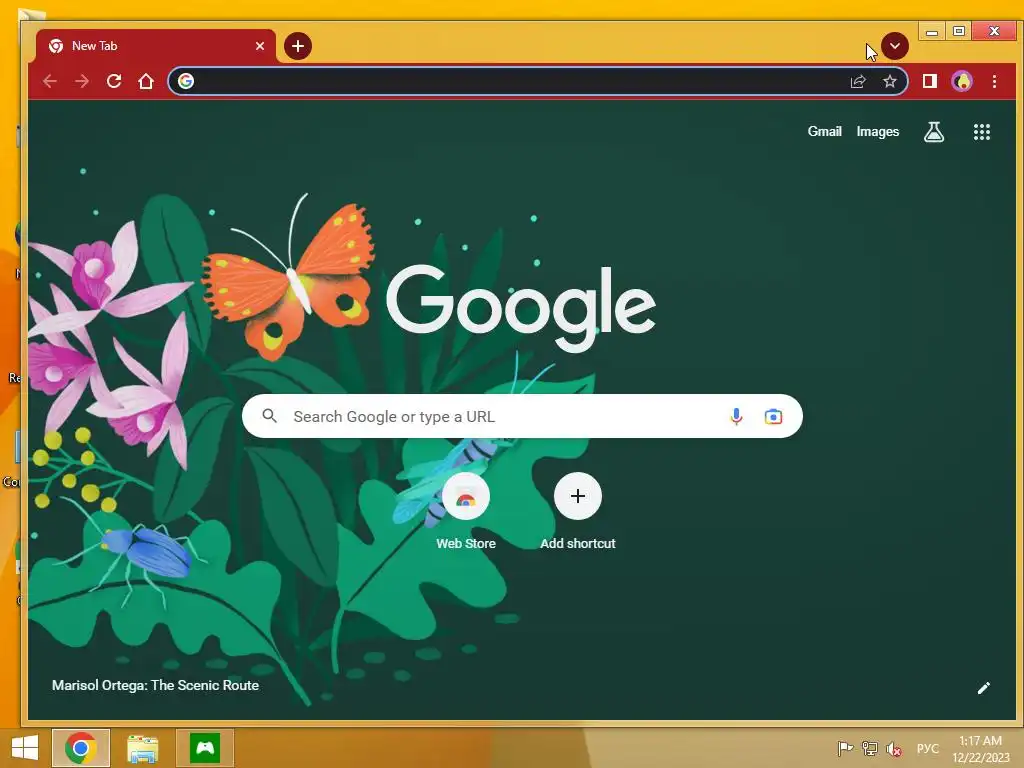Open Action Center flag in tray

point(845,748)
